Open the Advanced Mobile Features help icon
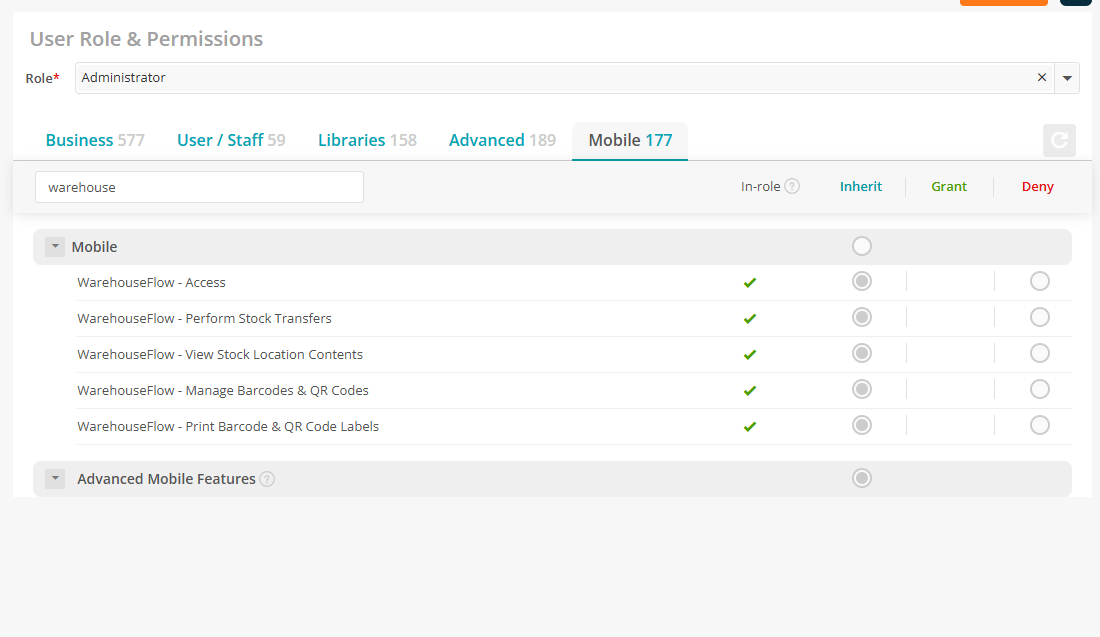The height and width of the screenshot is (637, 1100). pos(267,479)
